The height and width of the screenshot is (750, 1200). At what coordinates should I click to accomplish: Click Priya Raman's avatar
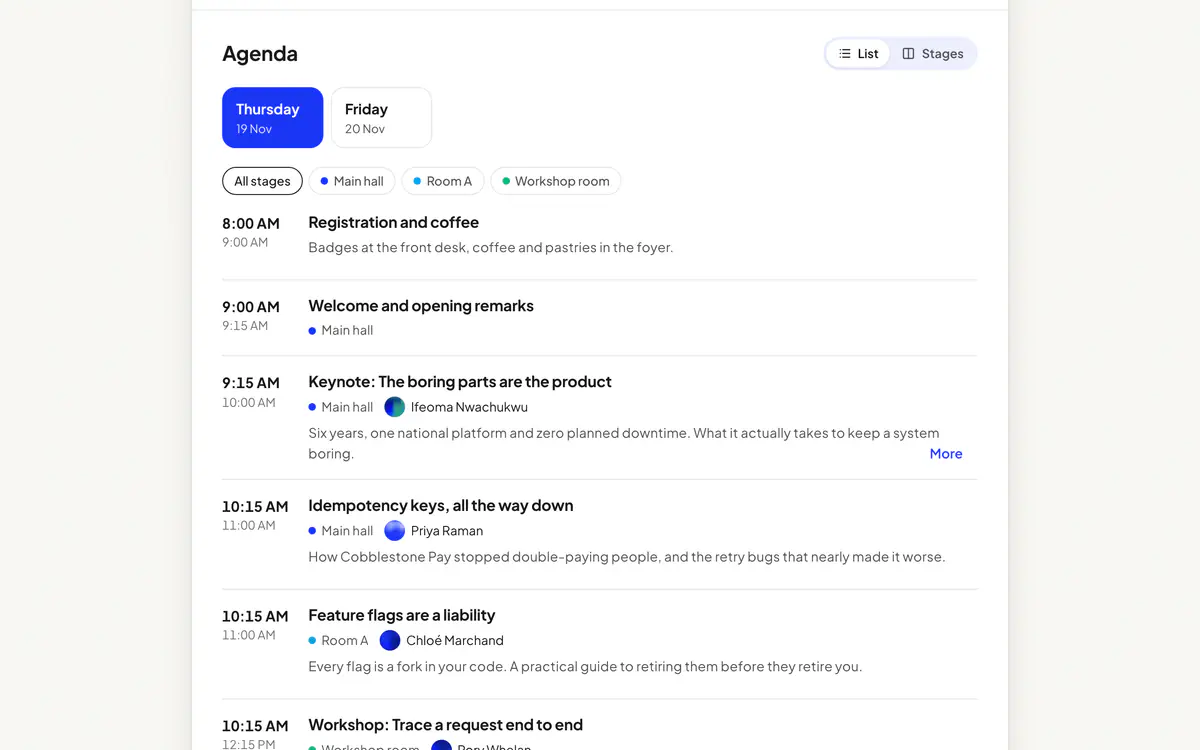pos(395,531)
